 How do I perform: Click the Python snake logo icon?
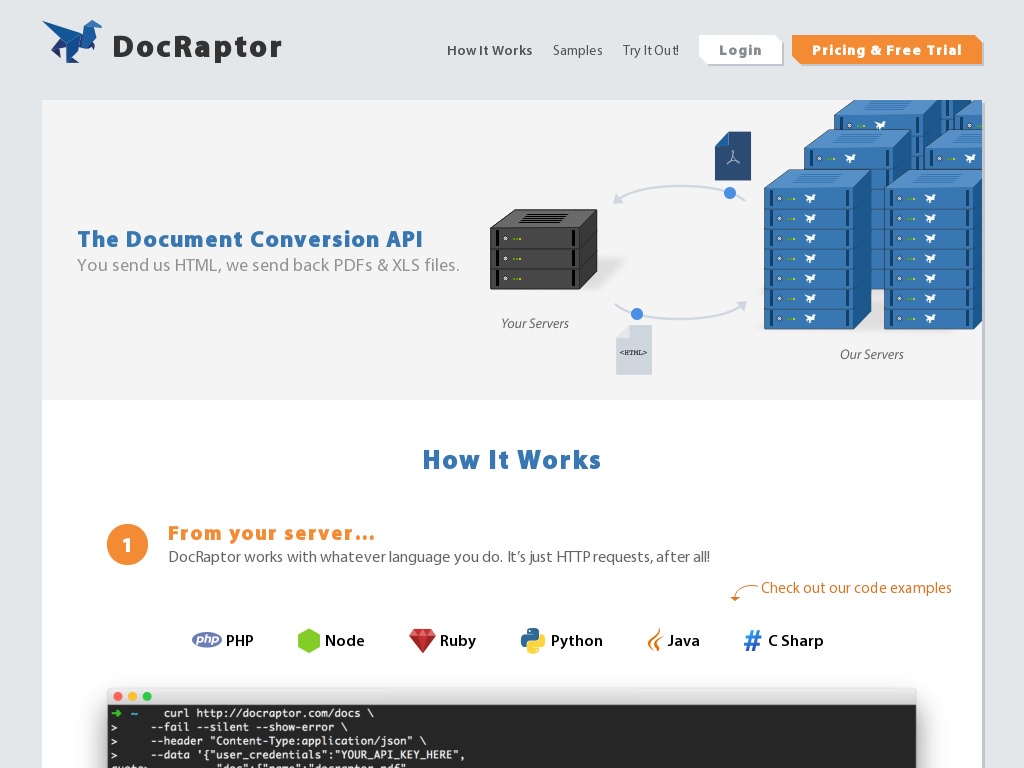pos(532,641)
